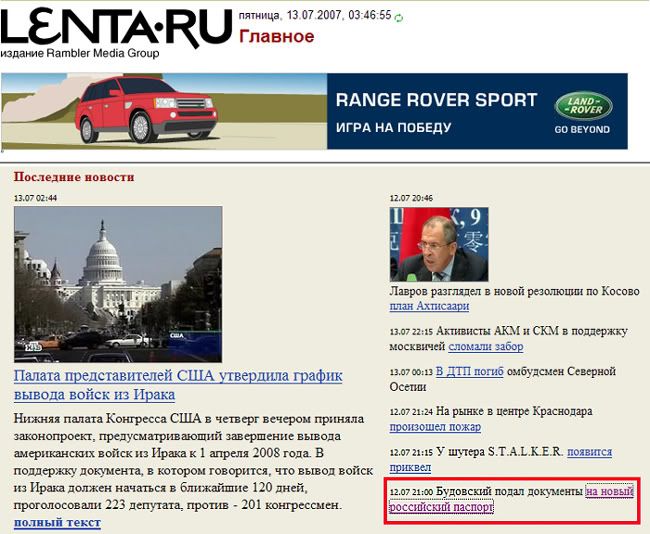Click the green refresh icon beside the time
Image resolution: width=650 pixels, height=534 pixels.
click(x=399, y=18)
